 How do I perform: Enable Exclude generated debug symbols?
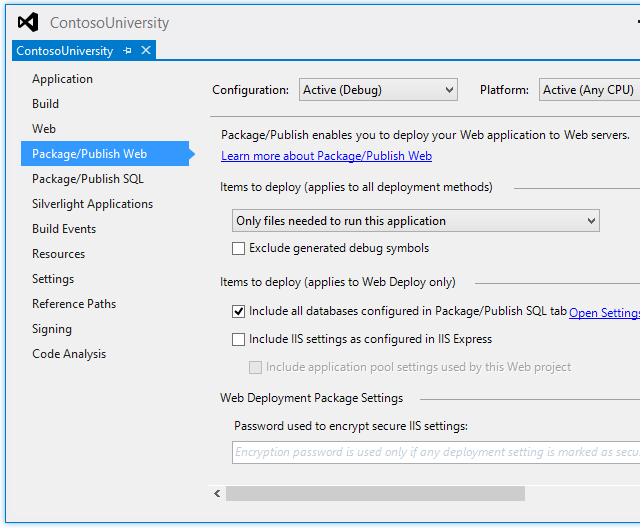tap(238, 248)
